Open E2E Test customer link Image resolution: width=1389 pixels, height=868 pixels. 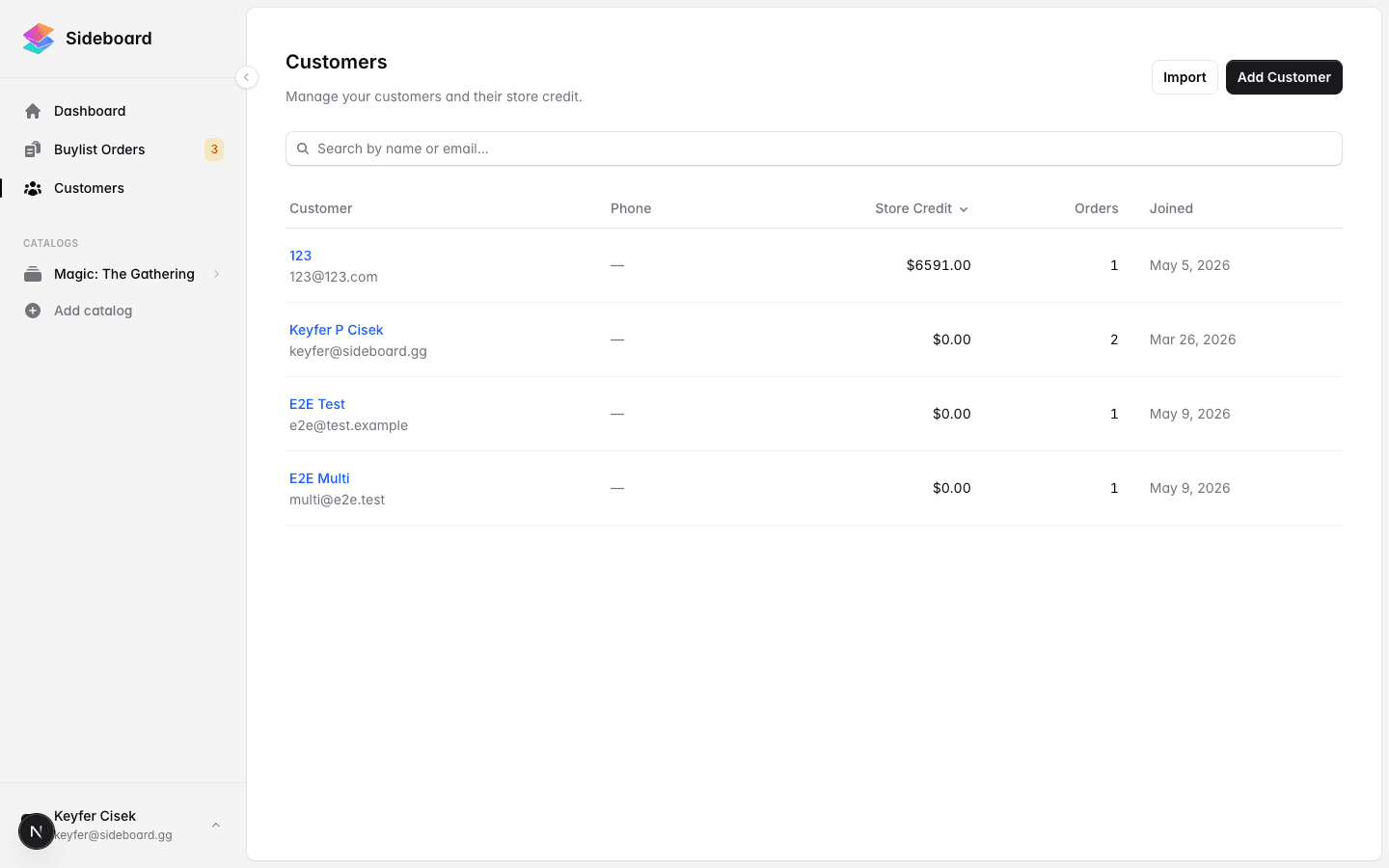click(316, 404)
